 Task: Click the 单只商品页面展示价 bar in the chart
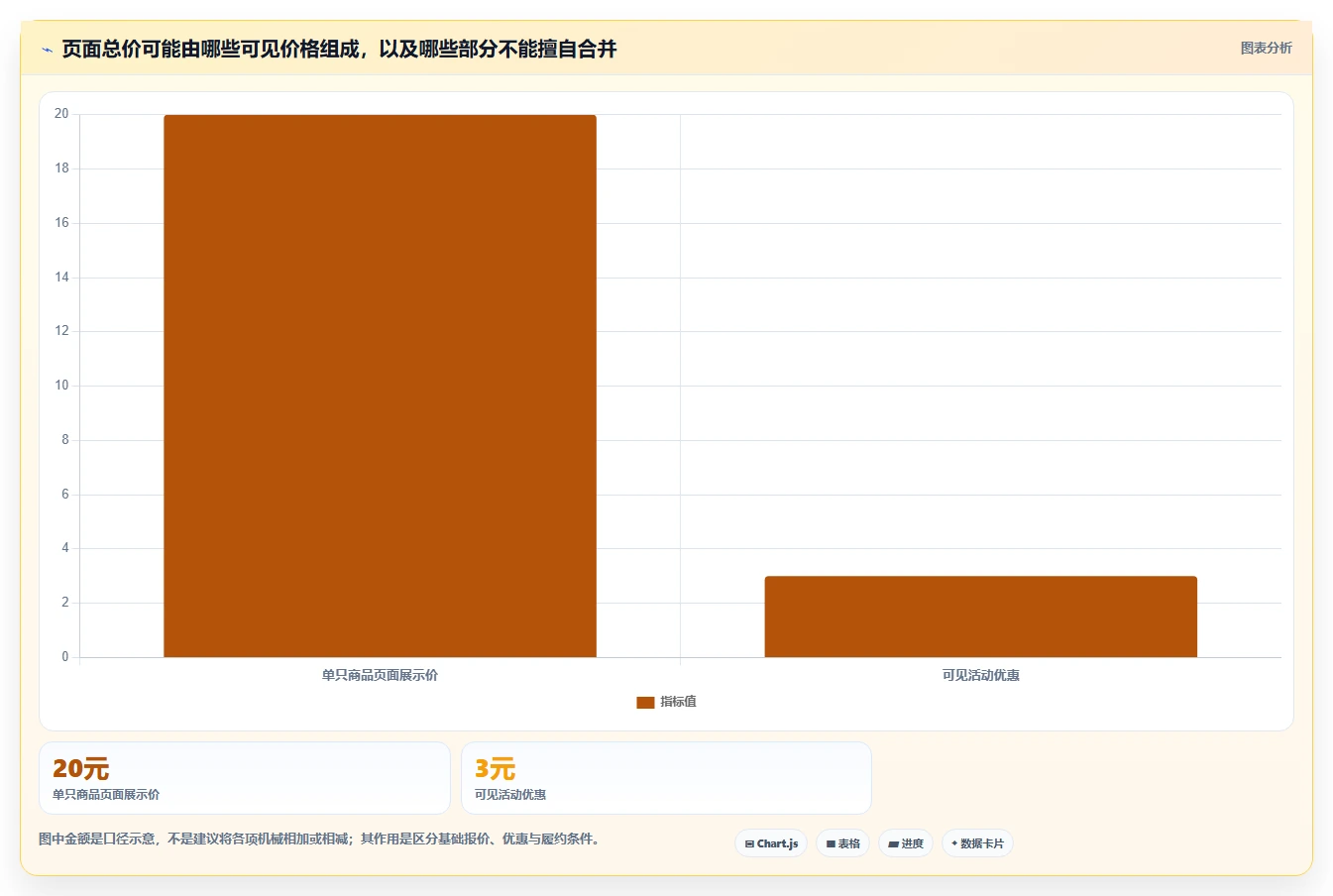[x=380, y=386]
